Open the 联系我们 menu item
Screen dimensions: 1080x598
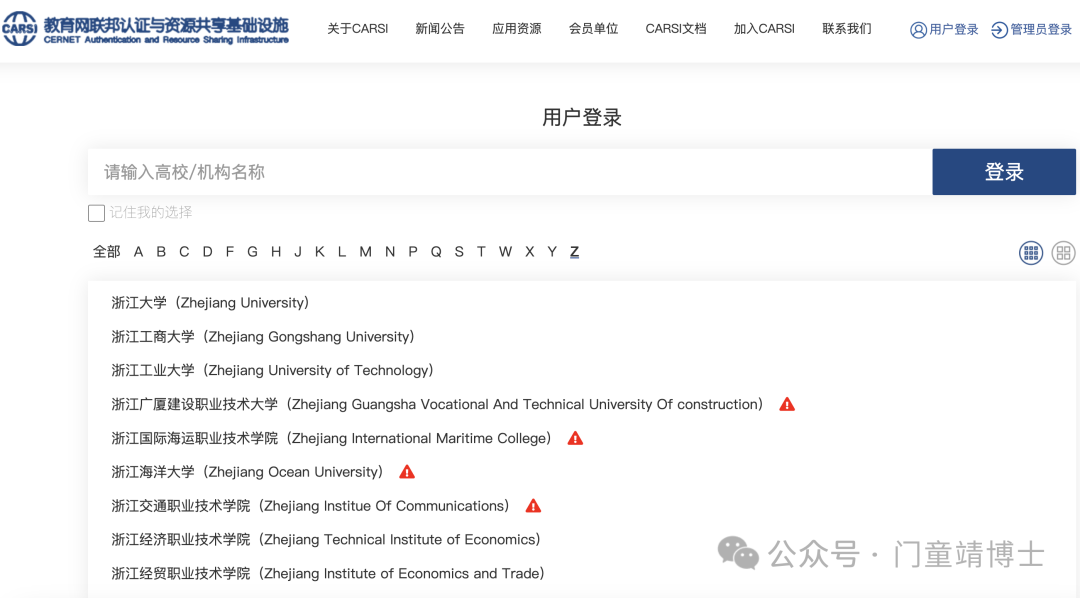[x=847, y=29]
